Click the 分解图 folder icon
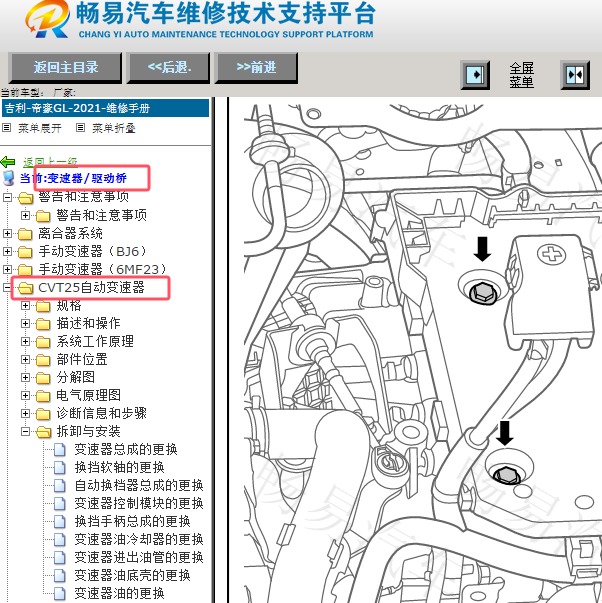Viewport: 602px width, 603px height. (43, 378)
